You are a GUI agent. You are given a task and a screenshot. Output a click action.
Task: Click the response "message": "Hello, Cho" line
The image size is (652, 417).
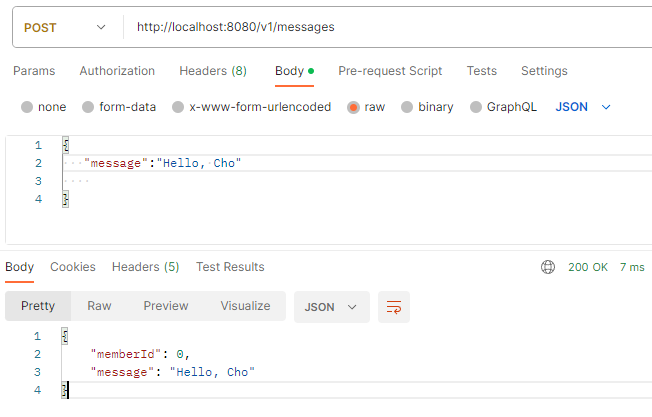pyautogui.click(x=173, y=372)
